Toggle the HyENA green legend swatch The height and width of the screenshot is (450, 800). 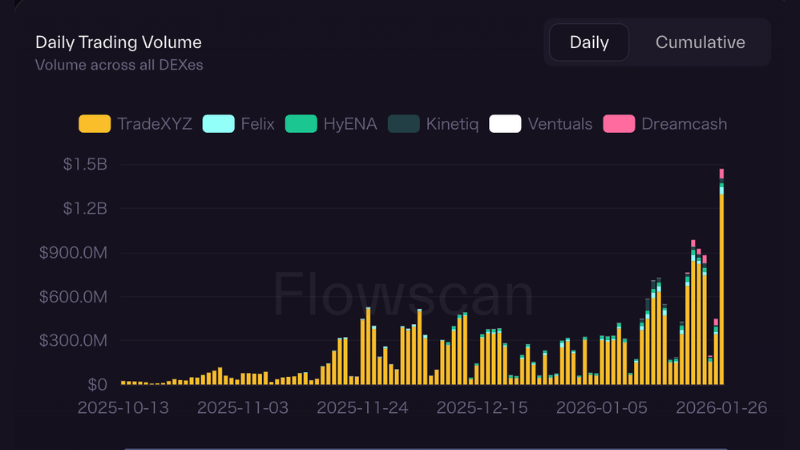pyautogui.click(x=301, y=124)
